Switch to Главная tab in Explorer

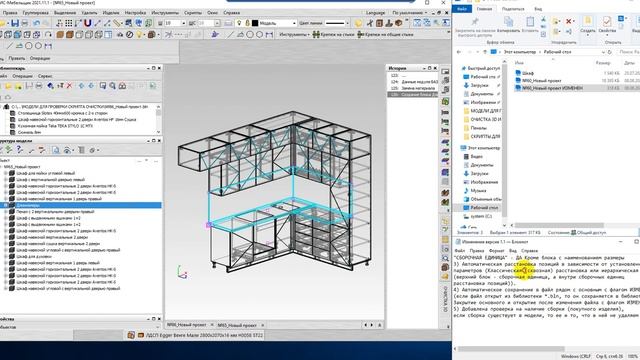tap(484, 9)
